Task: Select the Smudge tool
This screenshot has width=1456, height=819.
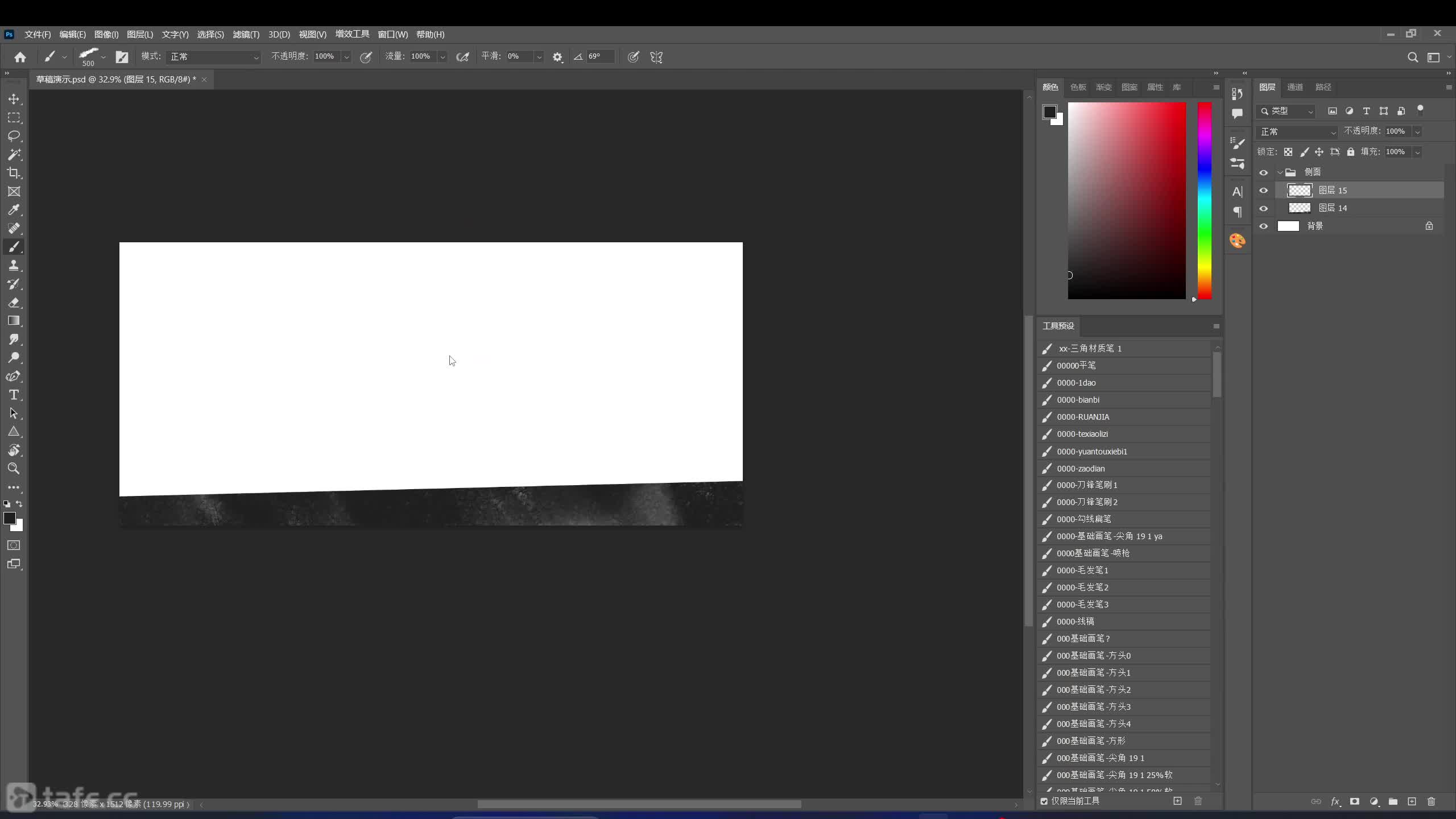Action: point(14,340)
